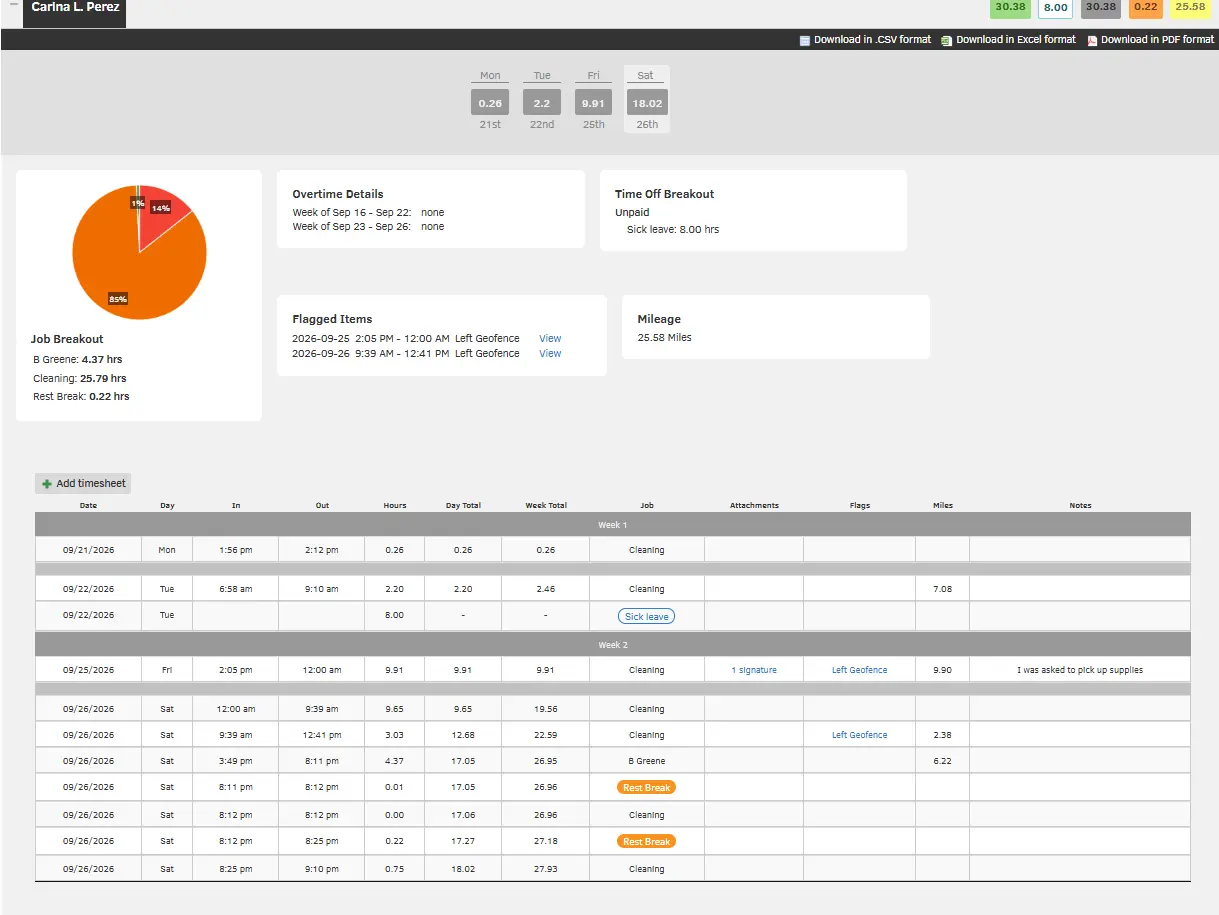Click the '25.58 Miles' mileage value
Image resolution: width=1219 pixels, height=915 pixels.
click(x=664, y=338)
